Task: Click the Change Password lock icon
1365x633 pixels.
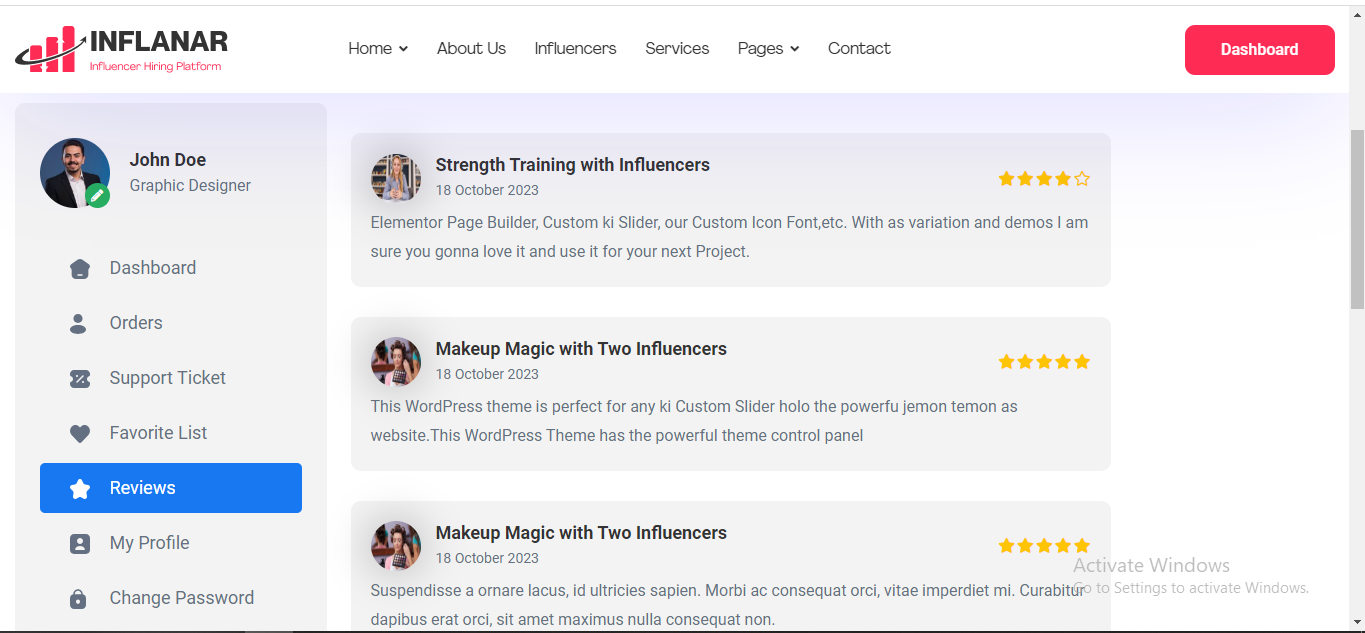Action: tap(79, 599)
